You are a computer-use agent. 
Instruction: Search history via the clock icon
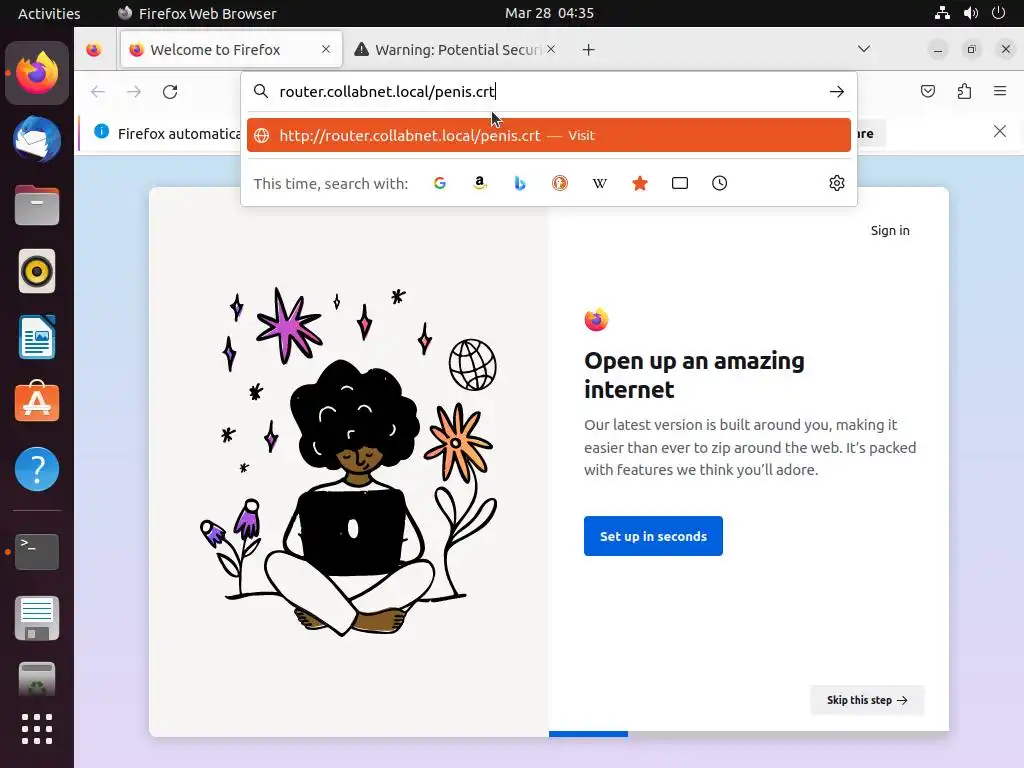pos(720,184)
